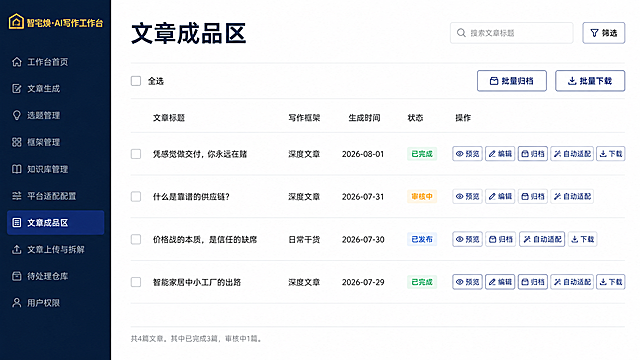Open the 筛选 filter button

604,33
